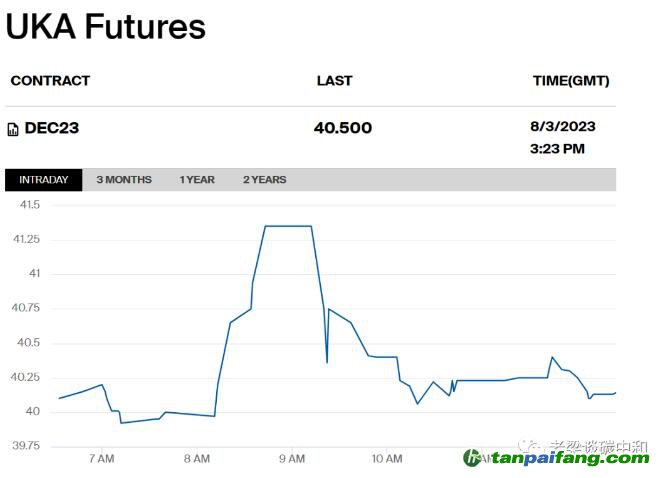The height and width of the screenshot is (478, 660).
Task: Click the 7 AM time axis label
Action: (101, 459)
